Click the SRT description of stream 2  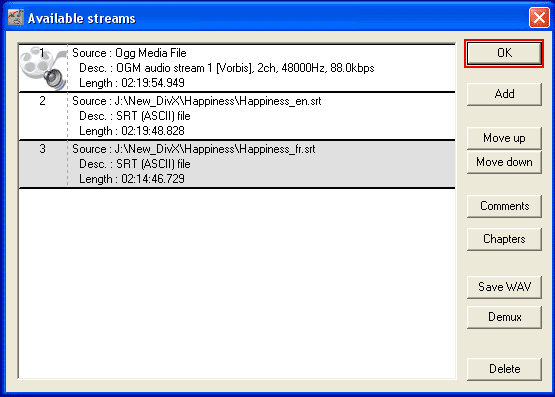point(135,116)
